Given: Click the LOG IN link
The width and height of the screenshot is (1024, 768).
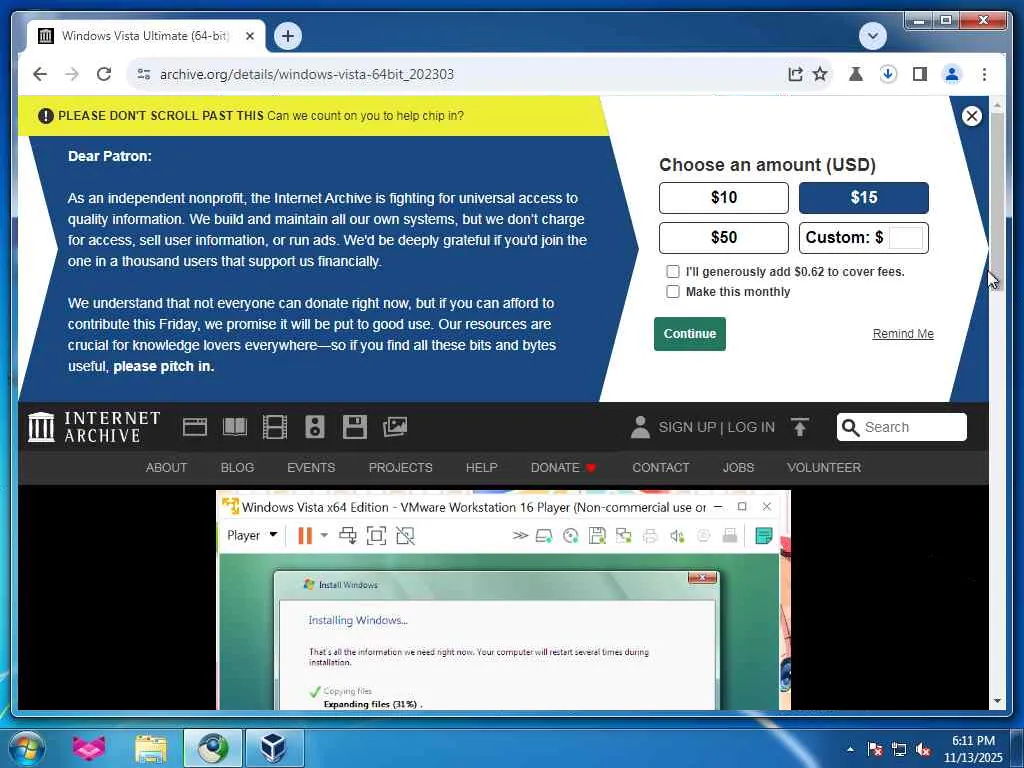Looking at the screenshot, I should (751, 427).
